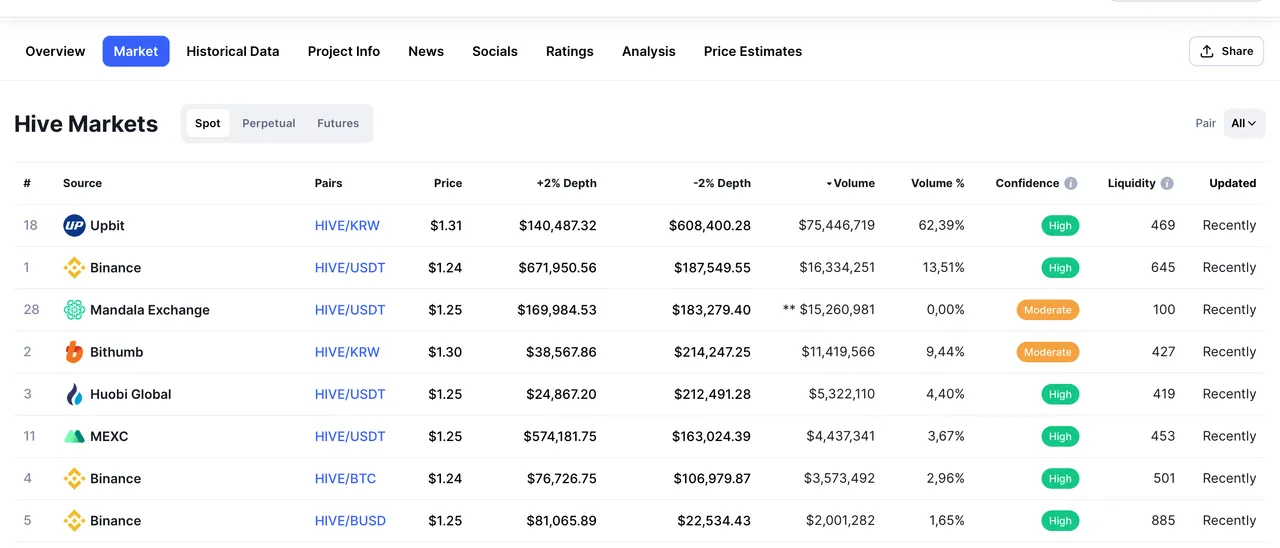
Task: Click High confidence badge in Upbit row
Action: (1060, 226)
